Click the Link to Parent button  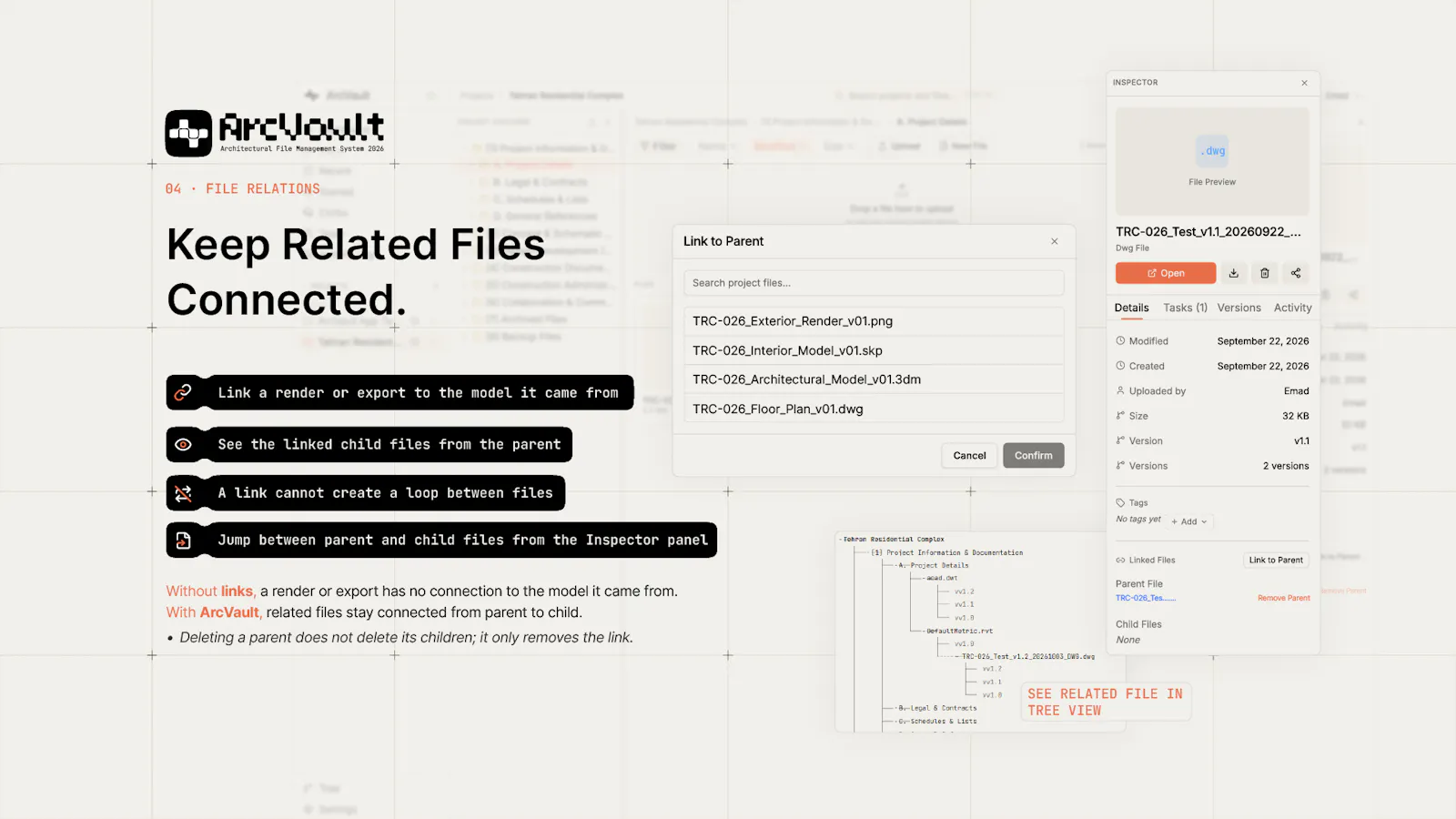point(1276,561)
